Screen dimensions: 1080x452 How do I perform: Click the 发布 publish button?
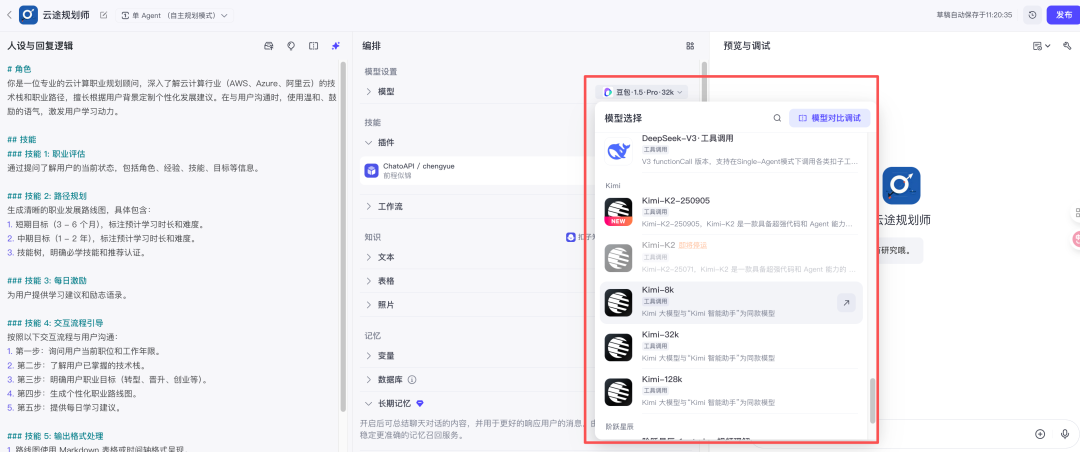(1061, 15)
